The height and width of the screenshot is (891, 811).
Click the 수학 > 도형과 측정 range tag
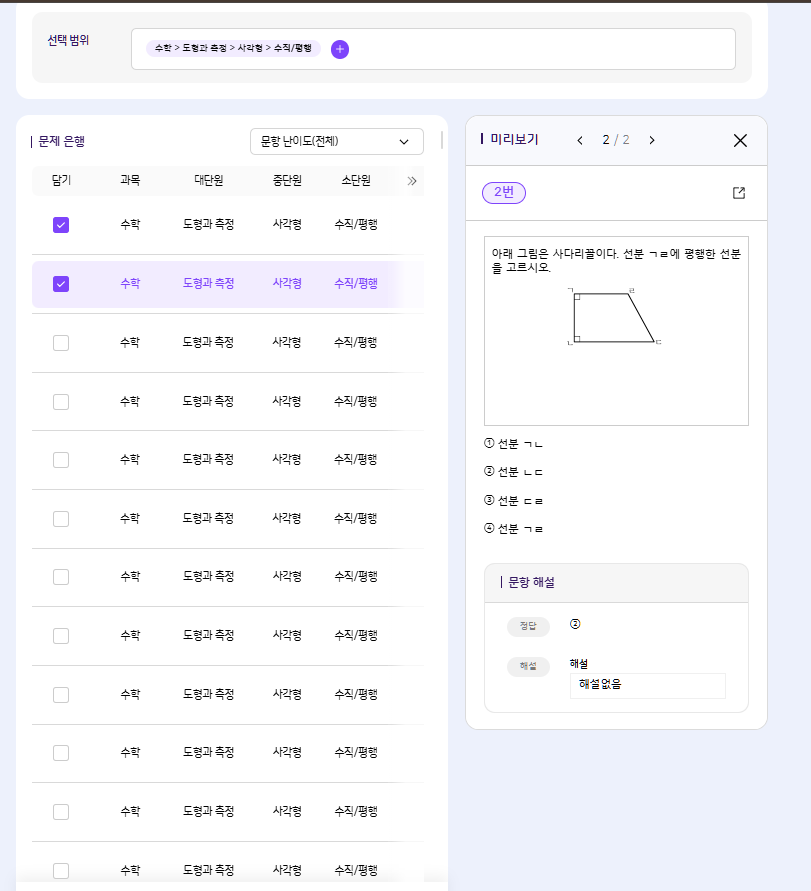click(233, 48)
